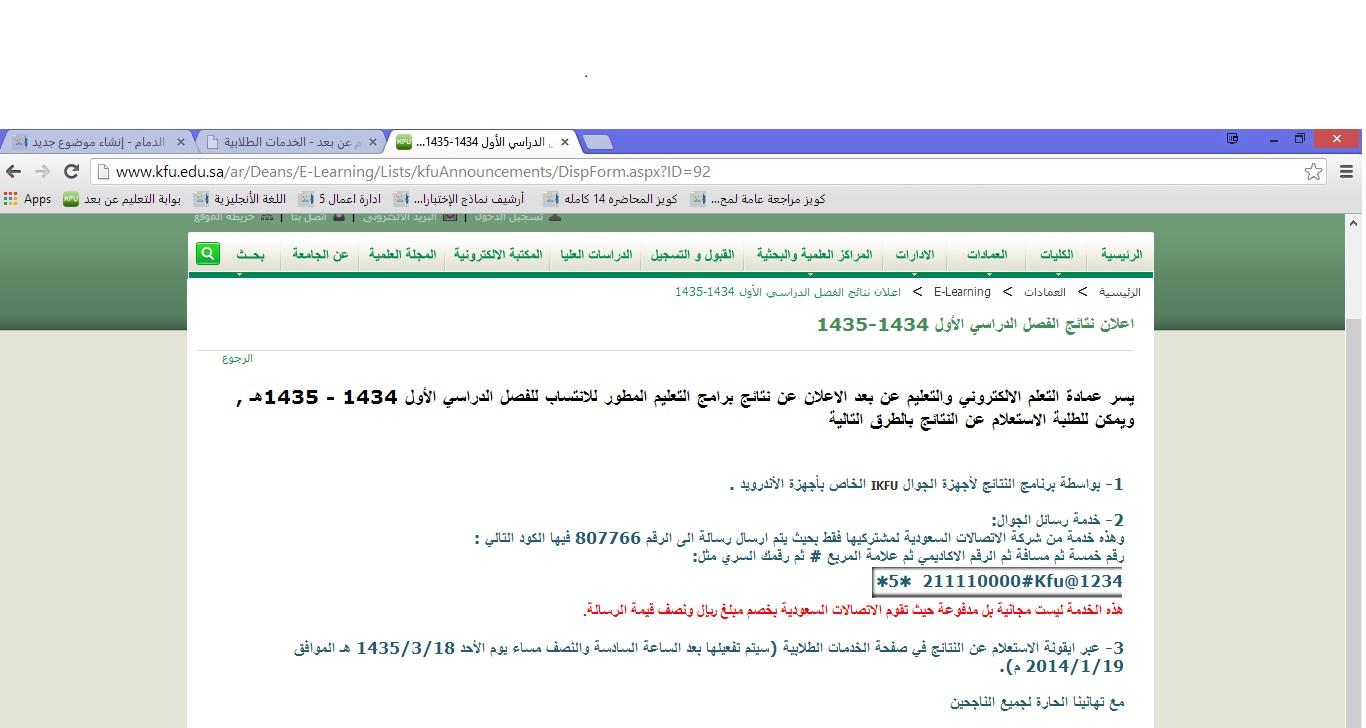
Task: Open اللغة الأنجليزية bookmark
Action: point(240,199)
